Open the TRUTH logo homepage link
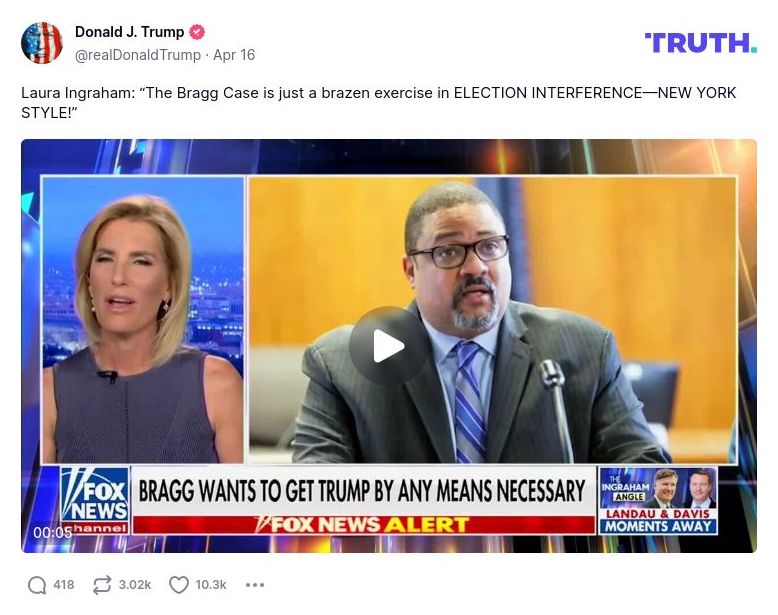The height and width of the screenshot is (615, 778). click(701, 43)
